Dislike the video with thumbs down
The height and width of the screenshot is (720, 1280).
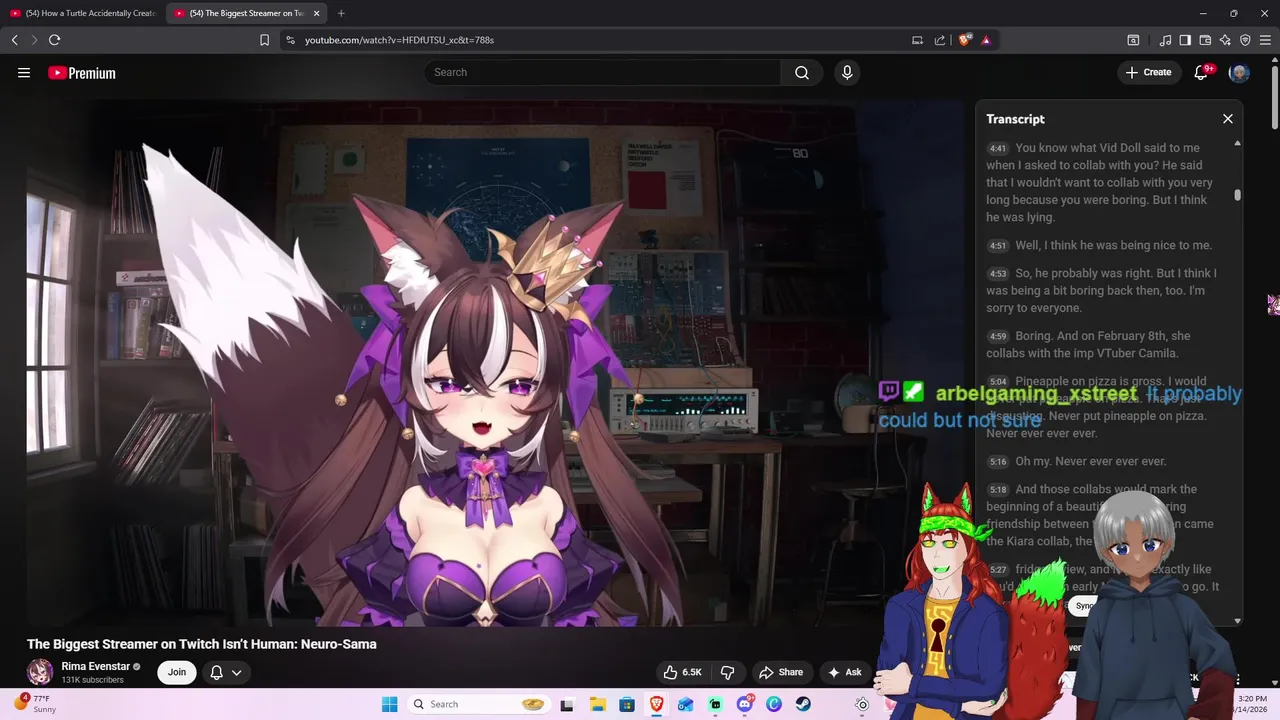point(728,672)
